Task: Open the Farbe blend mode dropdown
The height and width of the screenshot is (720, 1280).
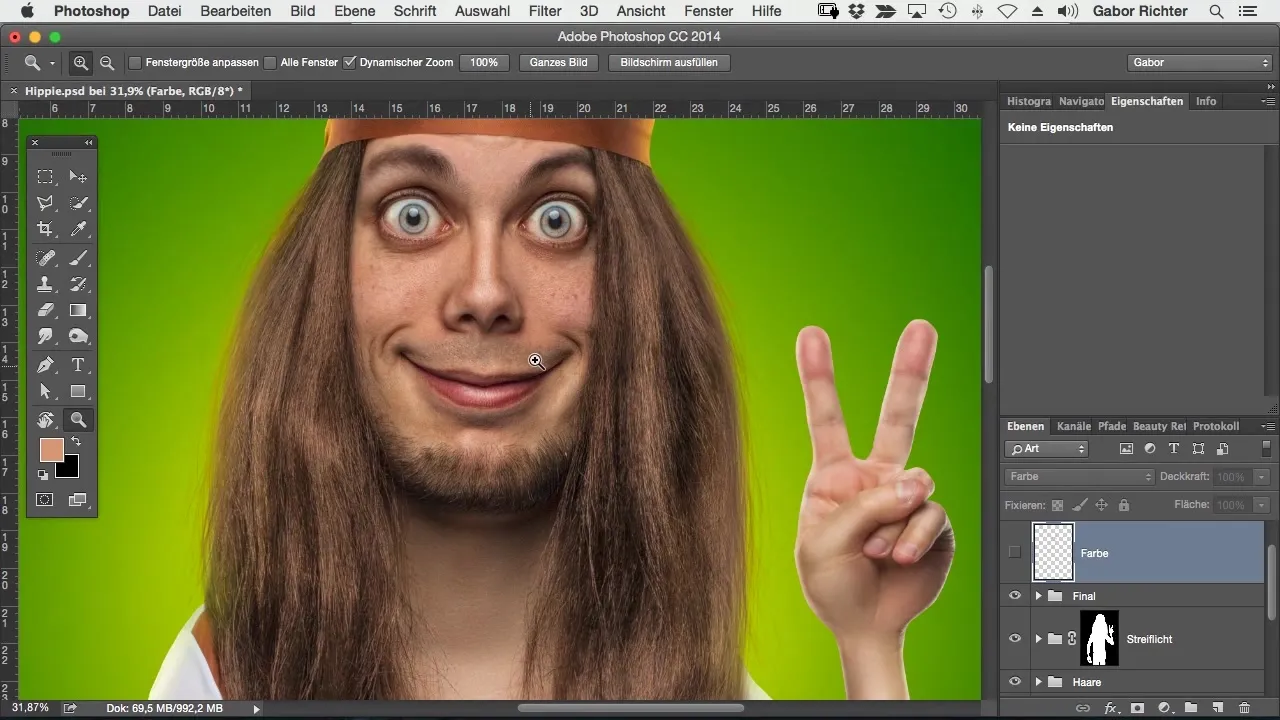Action: pos(1079,477)
